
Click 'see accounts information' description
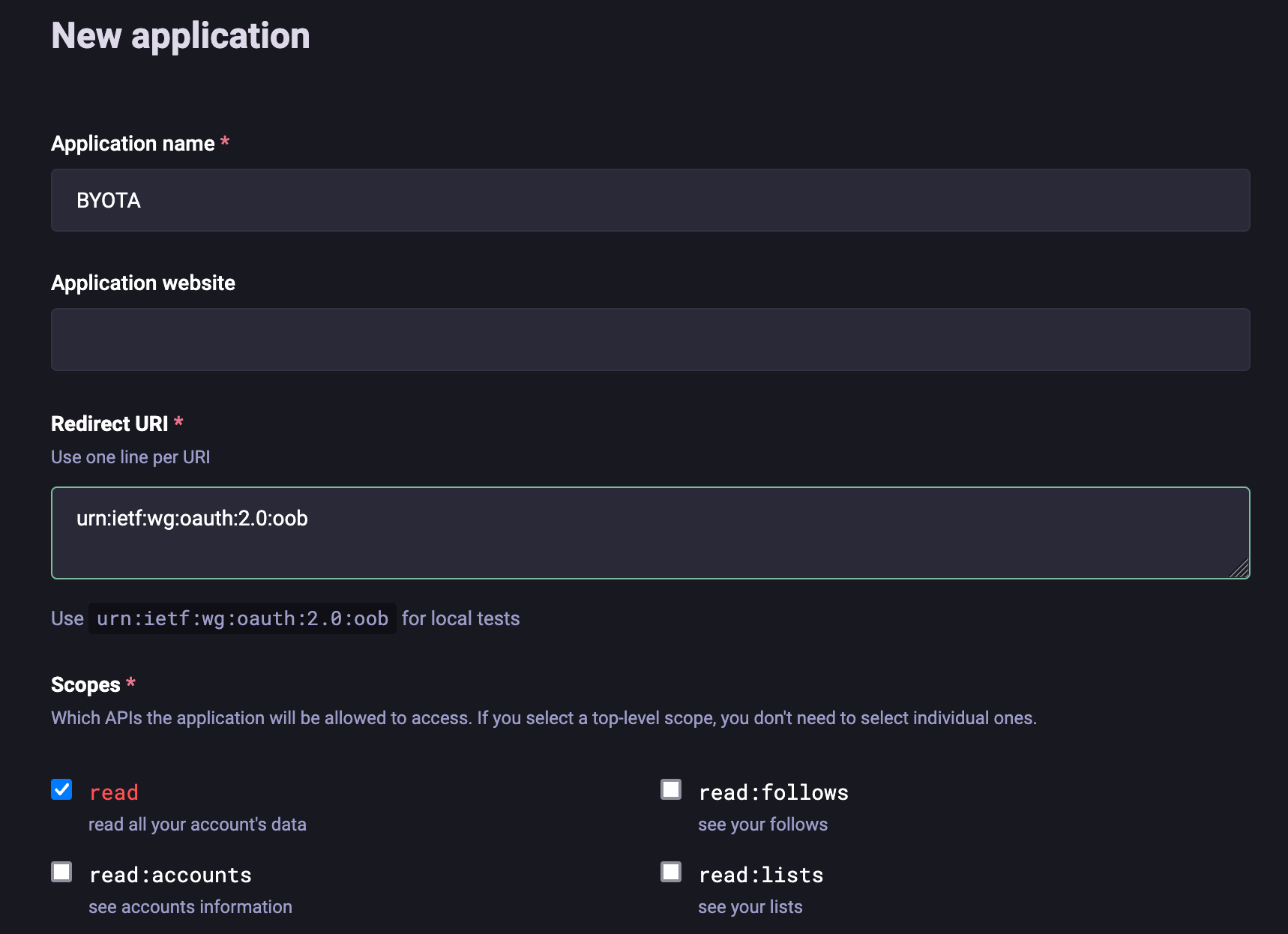pos(190,907)
